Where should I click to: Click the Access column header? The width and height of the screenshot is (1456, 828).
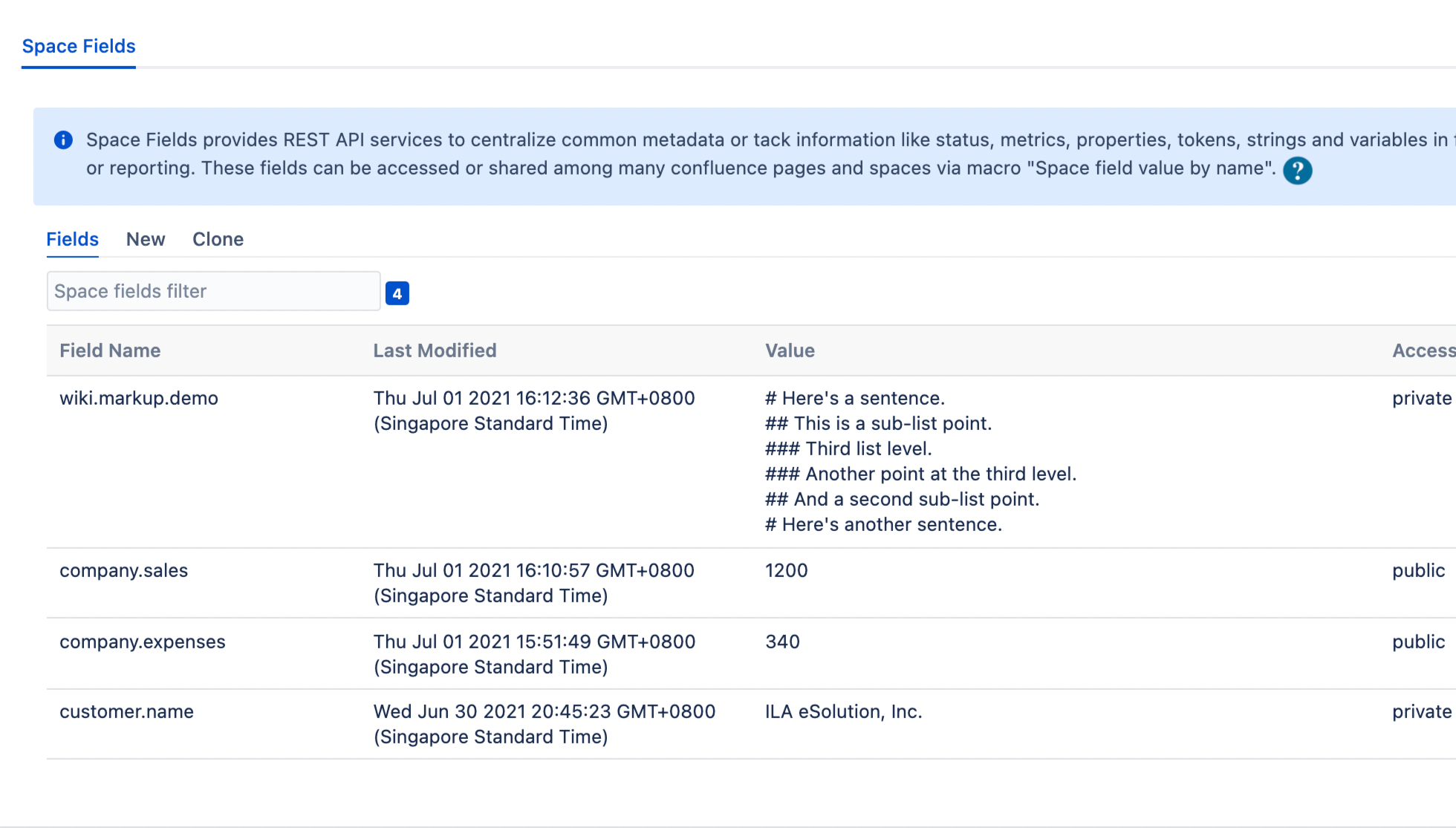1423,350
